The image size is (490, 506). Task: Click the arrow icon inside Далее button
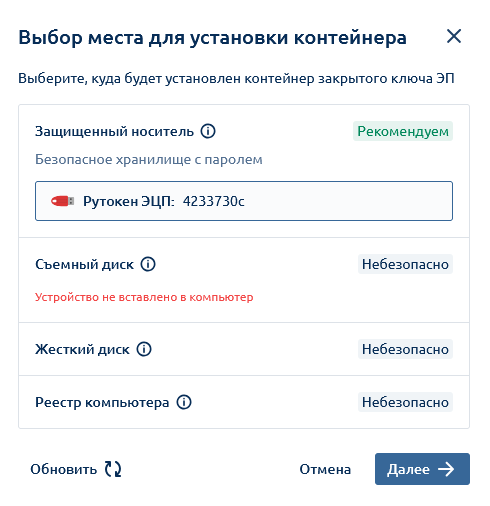[446, 469]
